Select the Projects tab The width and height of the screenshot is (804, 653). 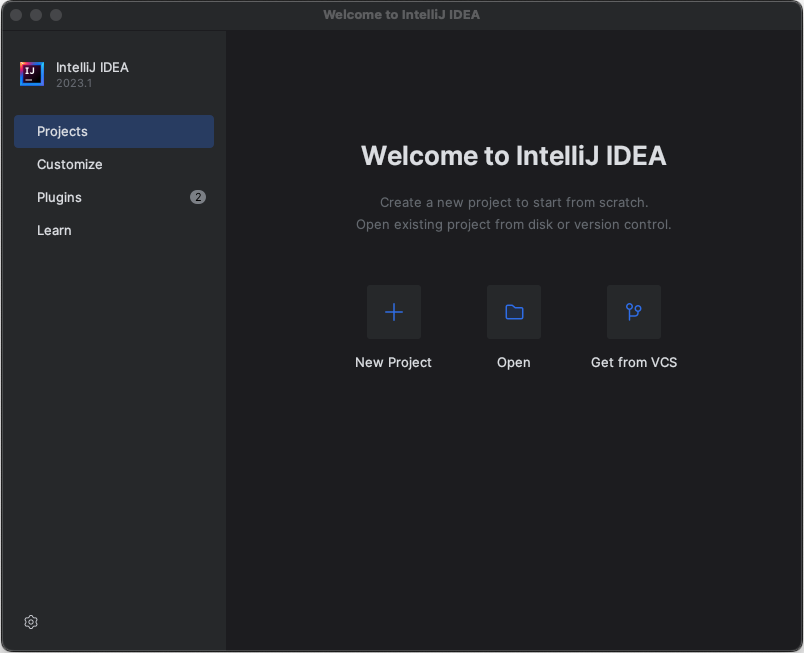pyautogui.click(x=114, y=131)
